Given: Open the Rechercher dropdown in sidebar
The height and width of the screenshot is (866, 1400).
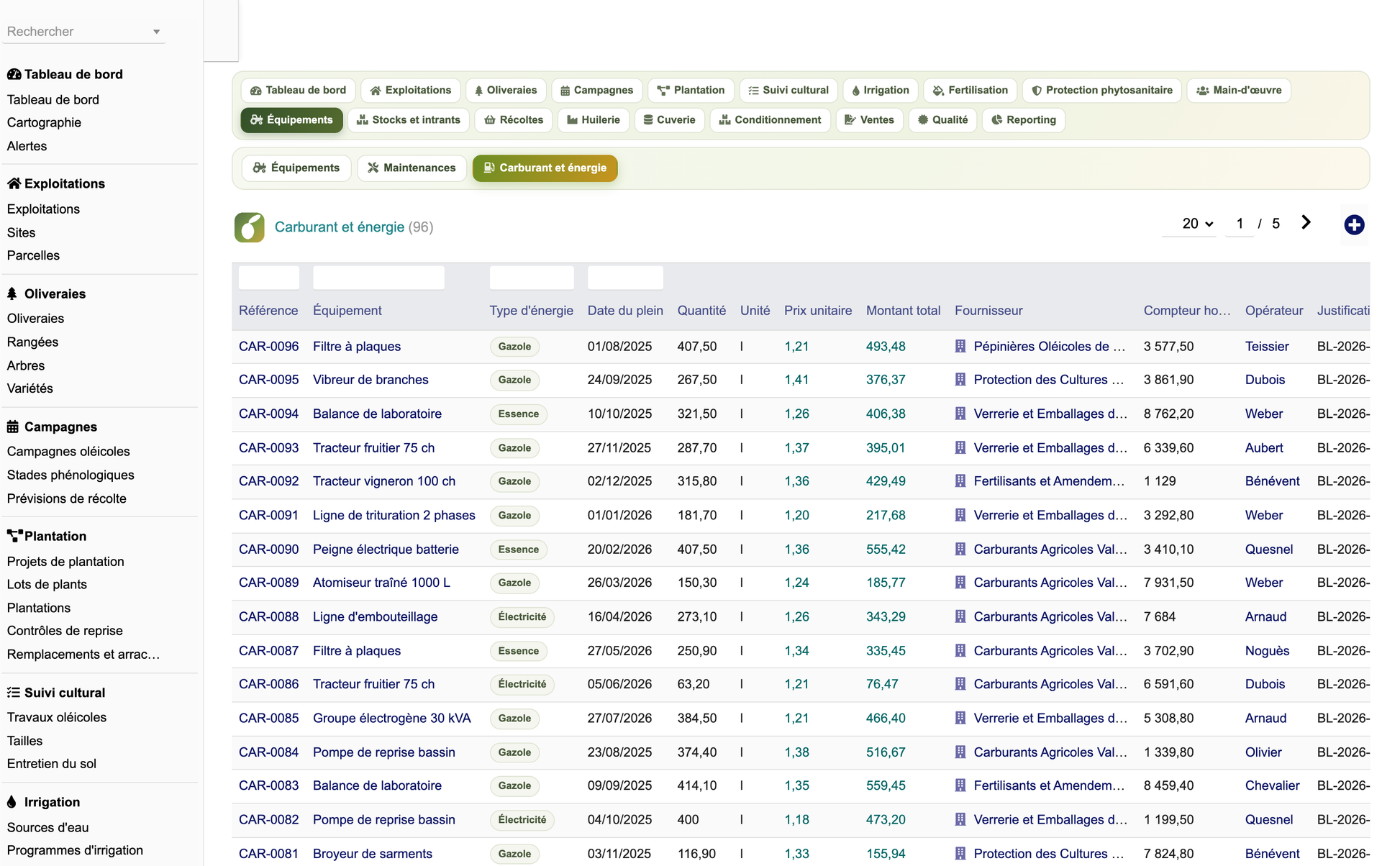Looking at the screenshot, I should 83,32.
